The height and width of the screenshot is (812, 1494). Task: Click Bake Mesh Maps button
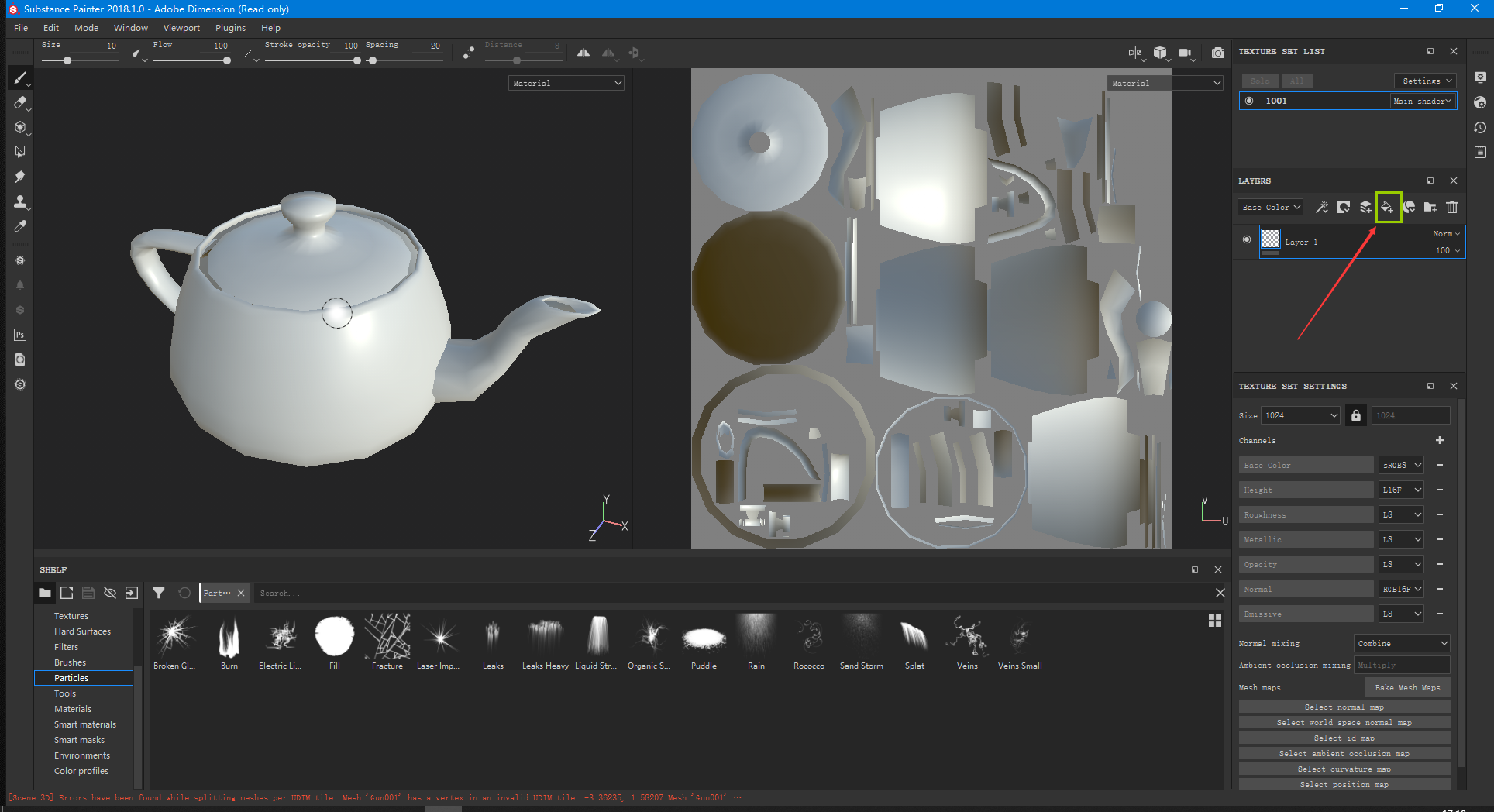1407,687
